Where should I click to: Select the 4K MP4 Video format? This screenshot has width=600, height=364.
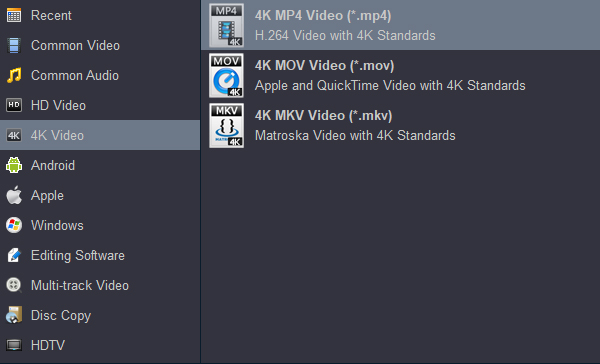(400, 25)
